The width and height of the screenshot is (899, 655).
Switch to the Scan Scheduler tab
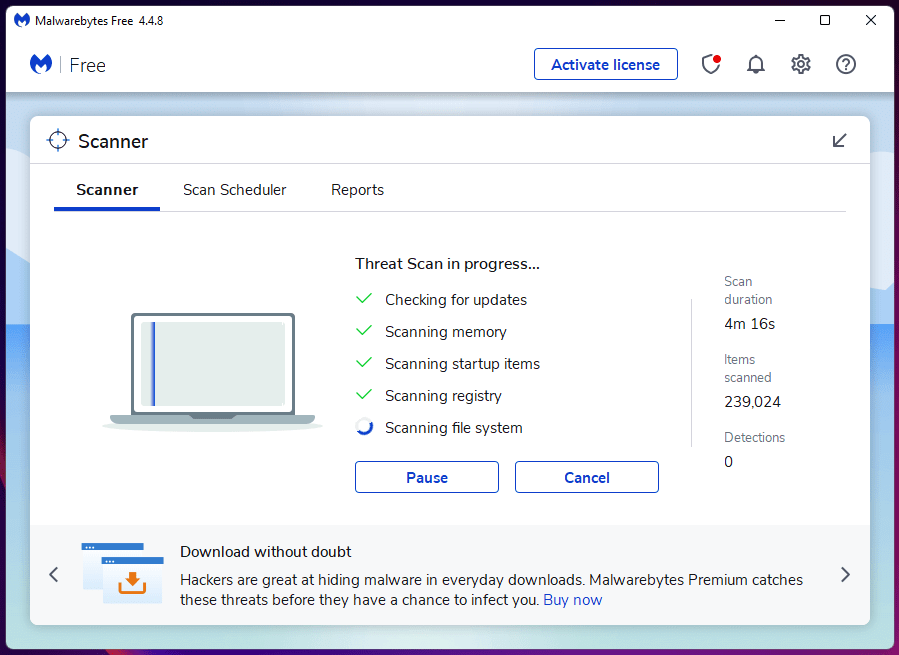coord(234,190)
